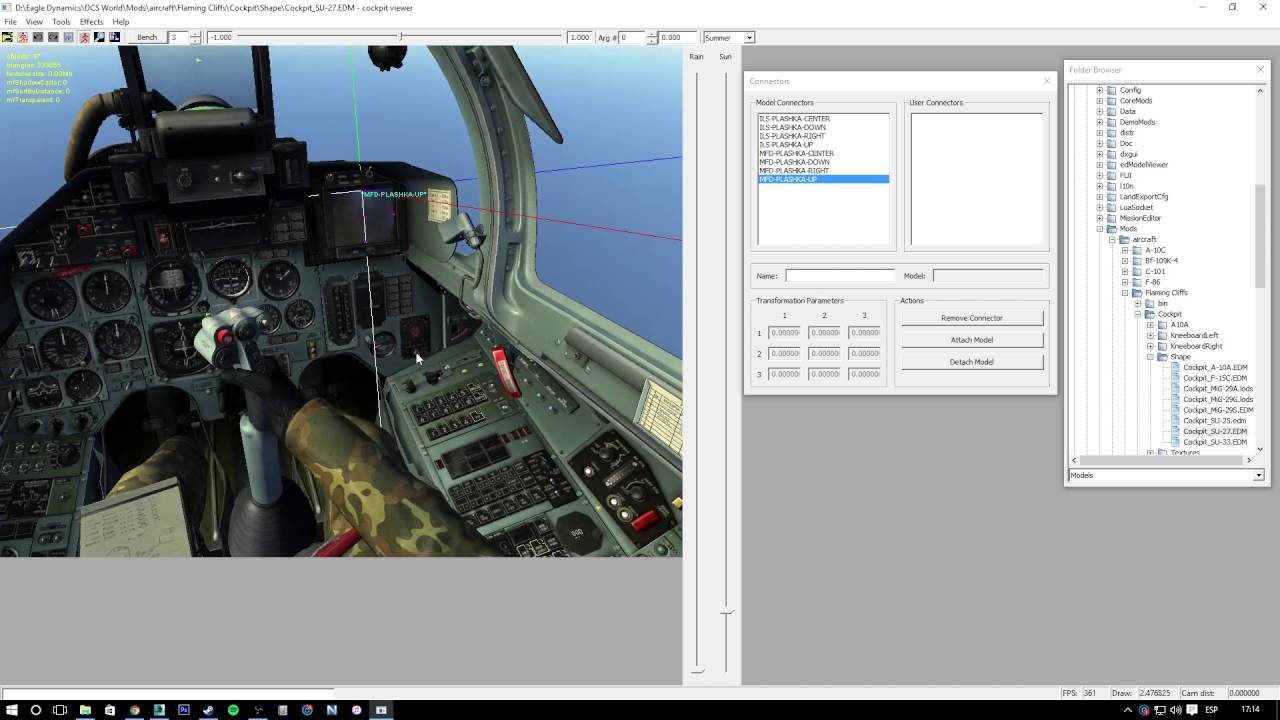Expand the Config folder
Image resolution: width=1280 pixels, height=720 pixels.
pyautogui.click(x=1099, y=90)
